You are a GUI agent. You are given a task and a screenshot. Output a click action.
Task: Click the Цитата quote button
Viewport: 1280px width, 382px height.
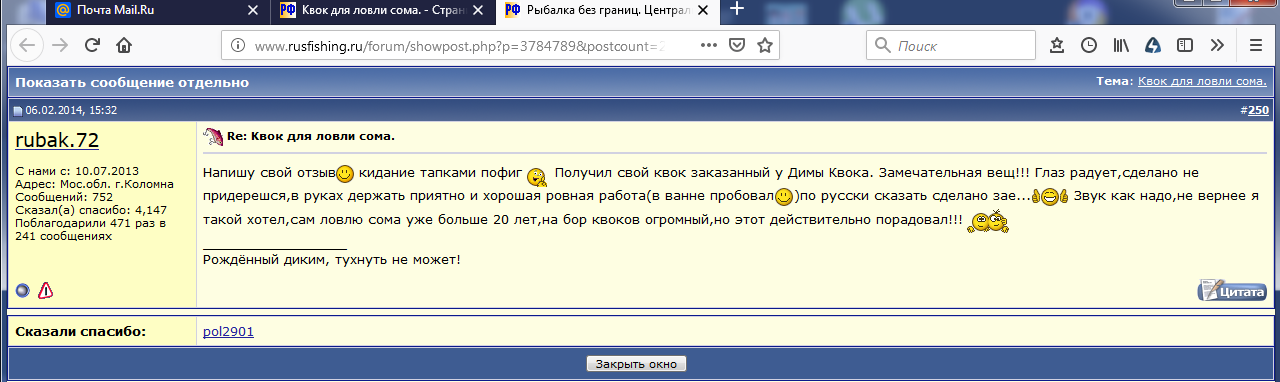(x=1233, y=291)
